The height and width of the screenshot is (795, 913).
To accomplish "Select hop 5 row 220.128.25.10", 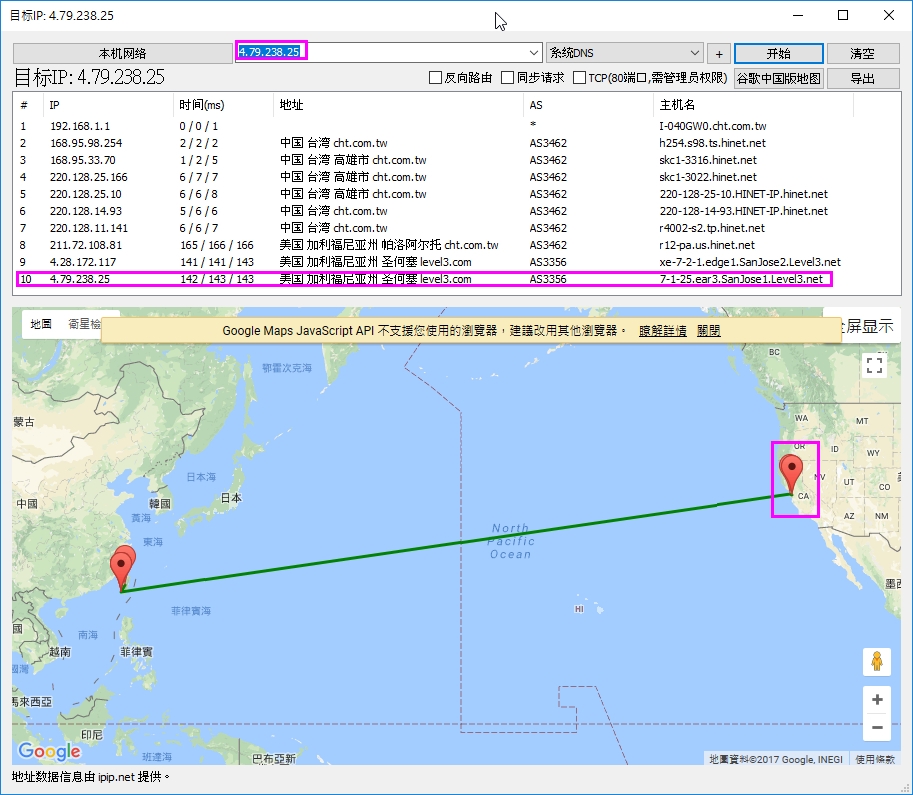I will (431, 193).
